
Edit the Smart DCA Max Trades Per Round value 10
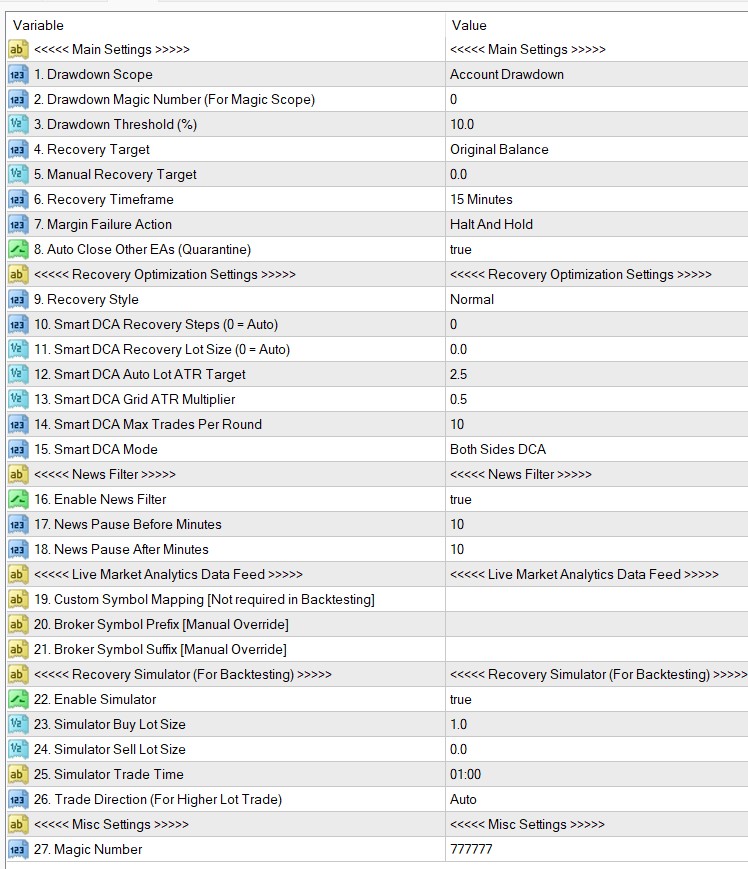[x=457, y=425]
